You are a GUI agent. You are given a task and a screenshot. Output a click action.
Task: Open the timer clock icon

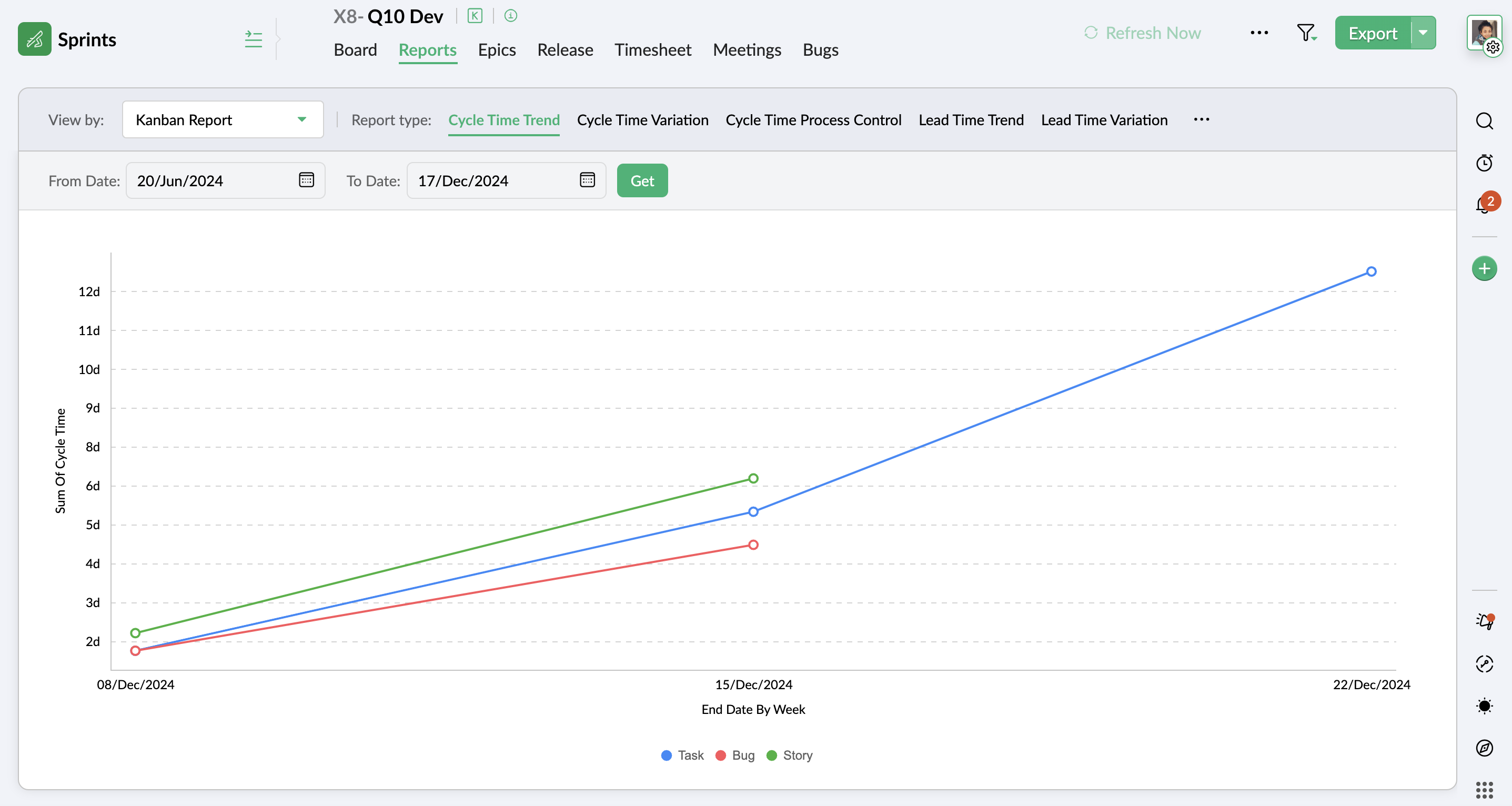1484,163
